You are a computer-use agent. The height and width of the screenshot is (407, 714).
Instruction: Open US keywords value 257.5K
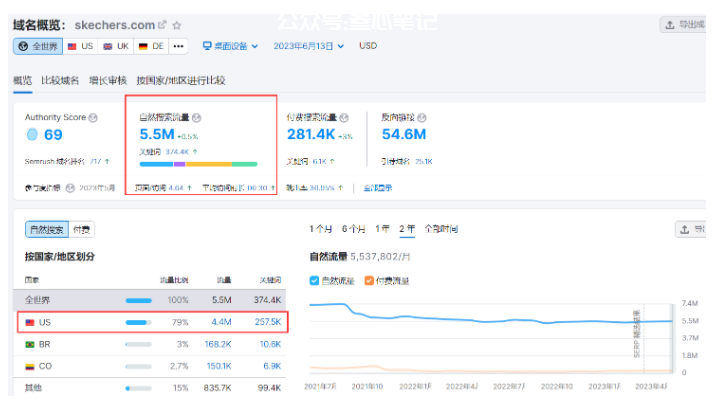(x=268, y=322)
